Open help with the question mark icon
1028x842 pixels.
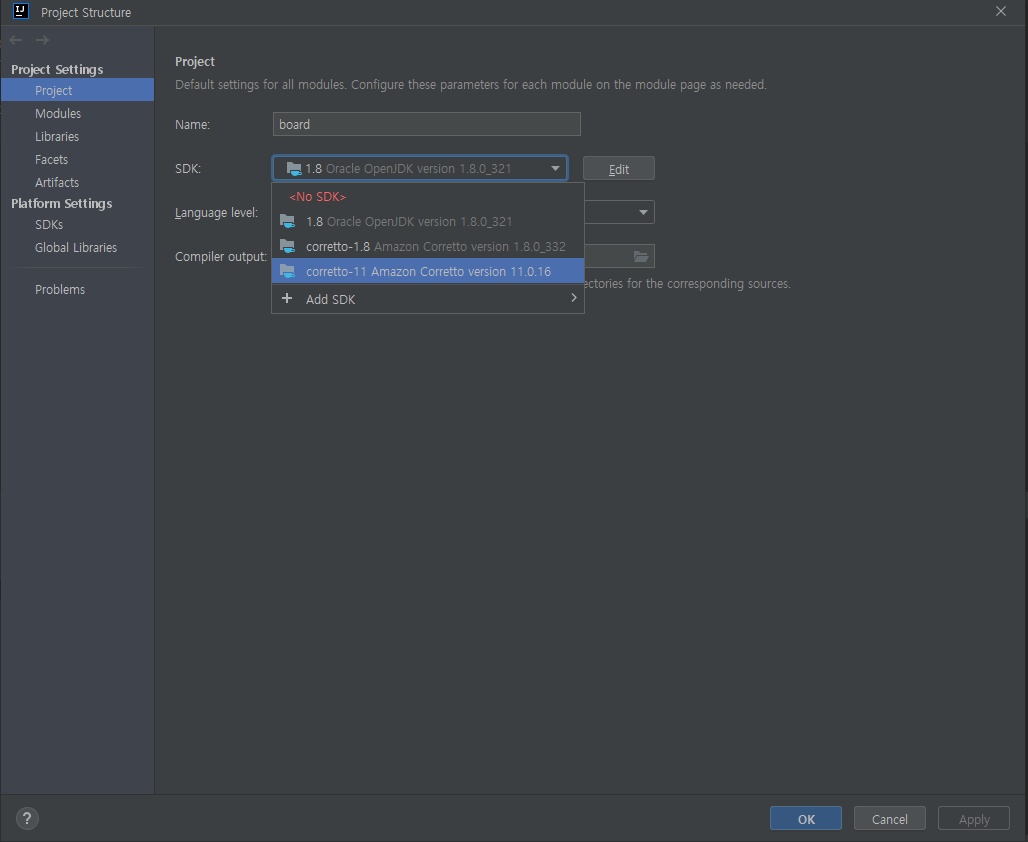(x=27, y=818)
